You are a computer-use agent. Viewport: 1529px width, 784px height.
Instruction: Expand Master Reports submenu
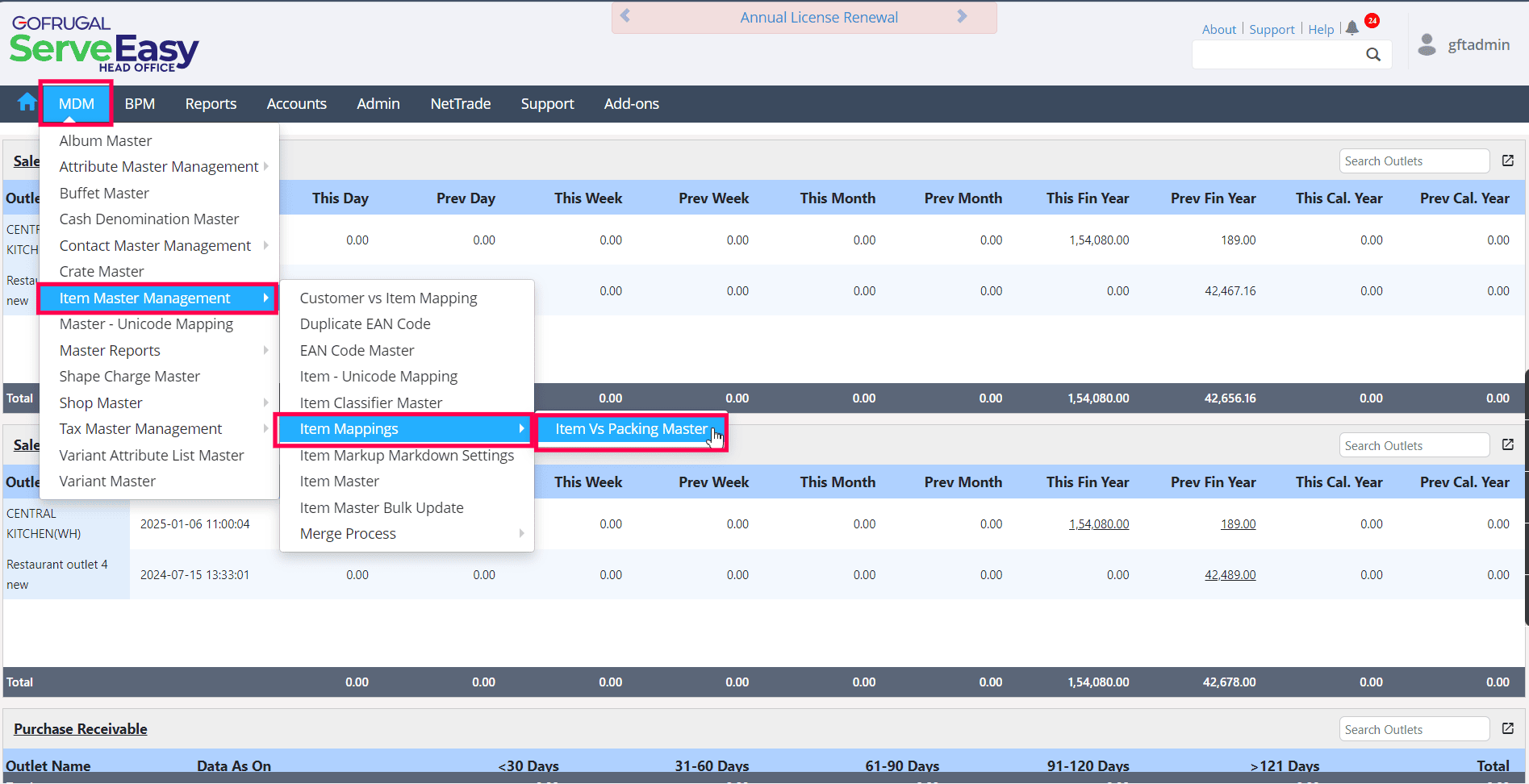pos(160,350)
